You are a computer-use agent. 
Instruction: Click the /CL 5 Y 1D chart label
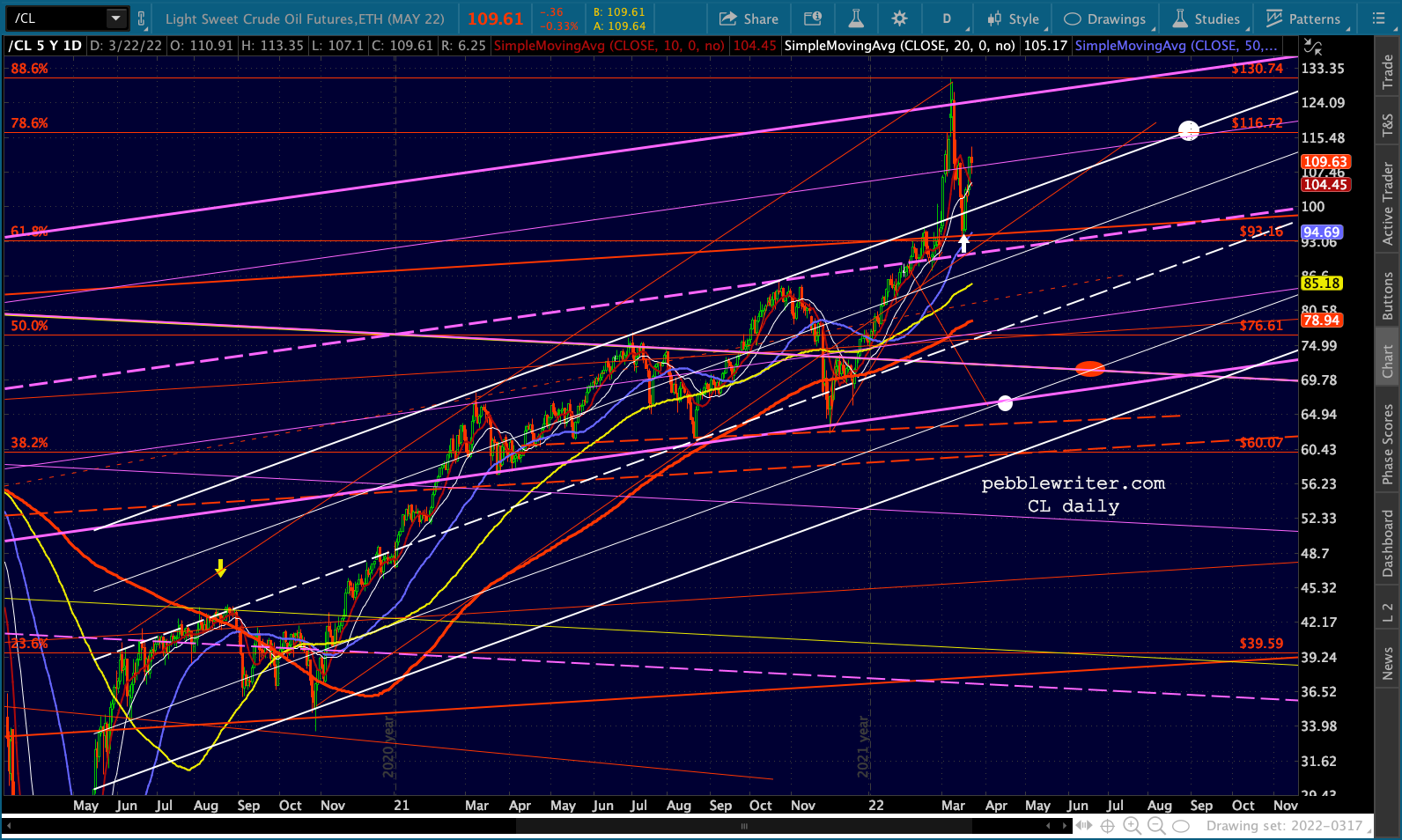click(x=45, y=46)
